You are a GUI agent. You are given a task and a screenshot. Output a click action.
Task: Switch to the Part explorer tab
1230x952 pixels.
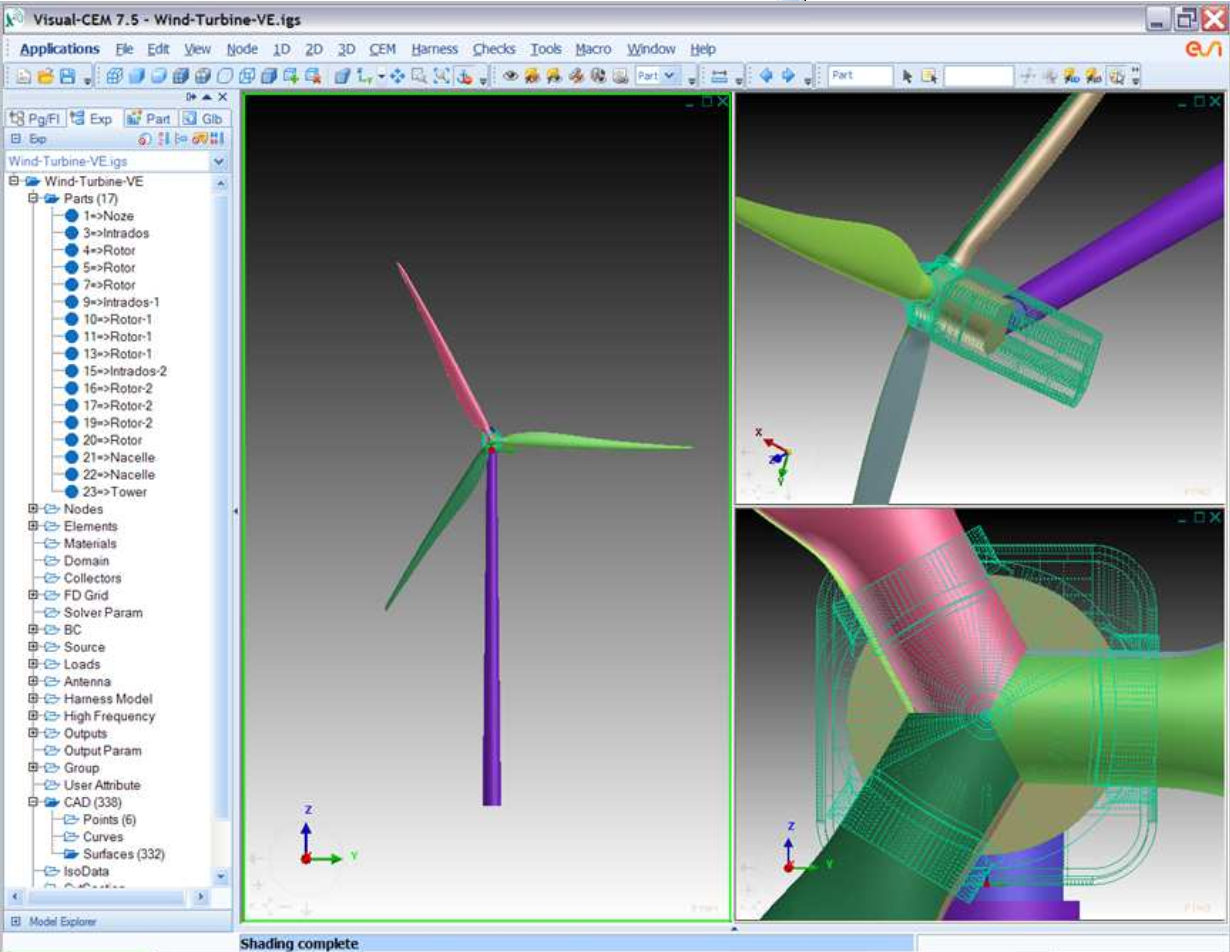point(149,118)
